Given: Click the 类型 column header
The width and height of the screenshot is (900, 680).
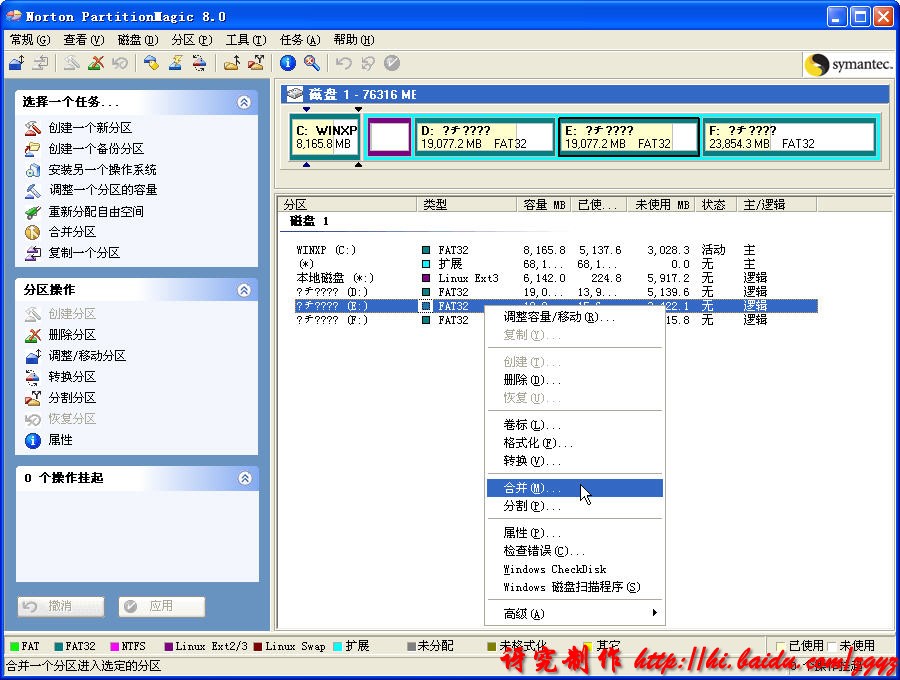Looking at the screenshot, I should click(x=467, y=204).
